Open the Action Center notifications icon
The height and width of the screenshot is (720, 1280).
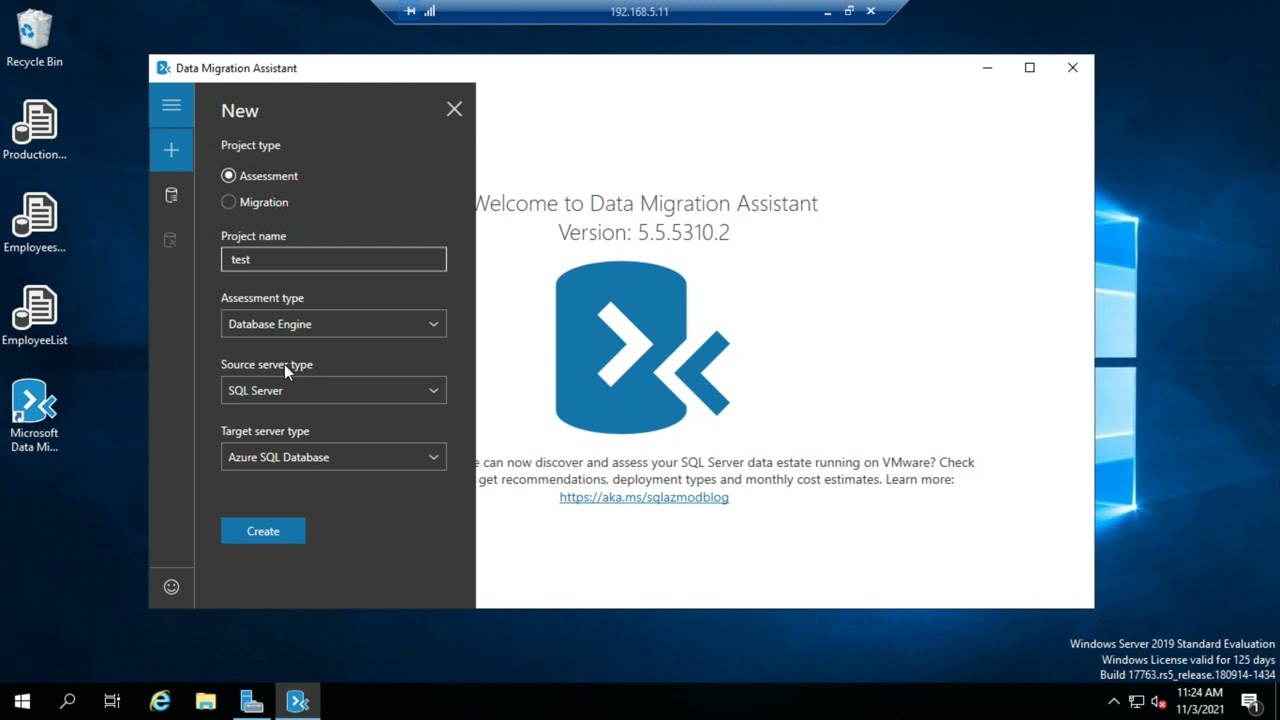point(1250,702)
